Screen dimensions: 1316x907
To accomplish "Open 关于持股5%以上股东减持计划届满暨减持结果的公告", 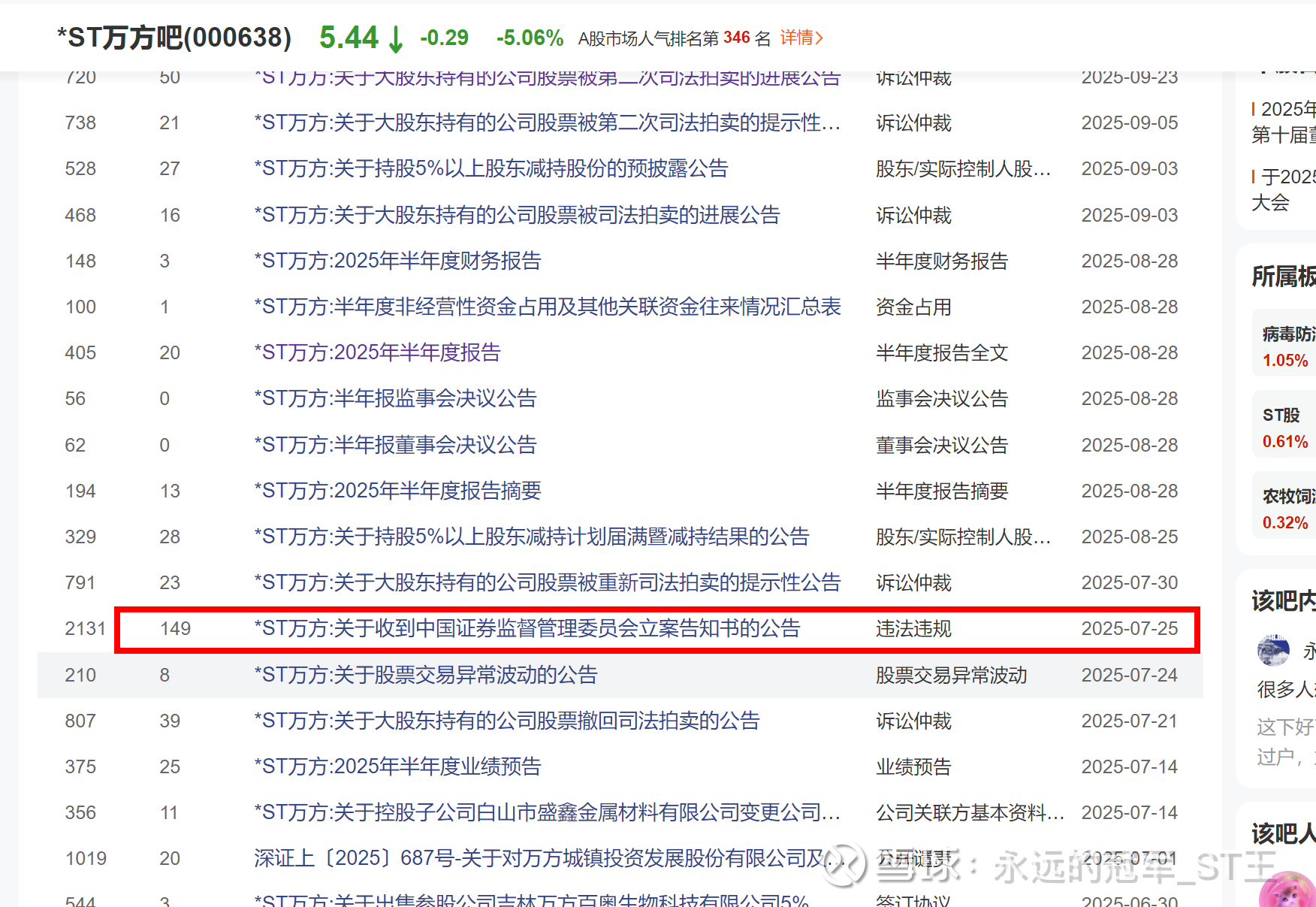I will [x=532, y=537].
